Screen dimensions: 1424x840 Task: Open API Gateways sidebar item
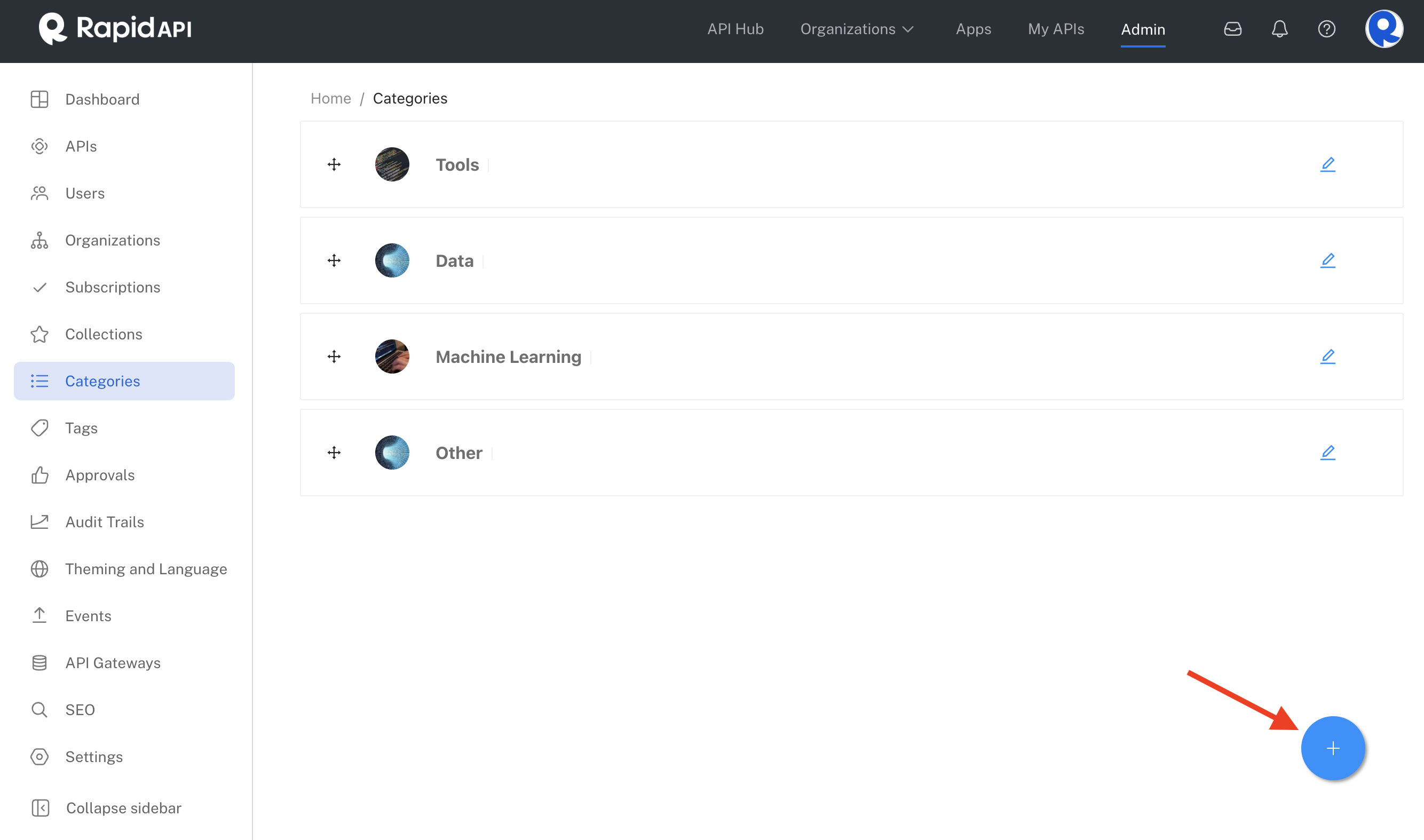click(x=113, y=663)
